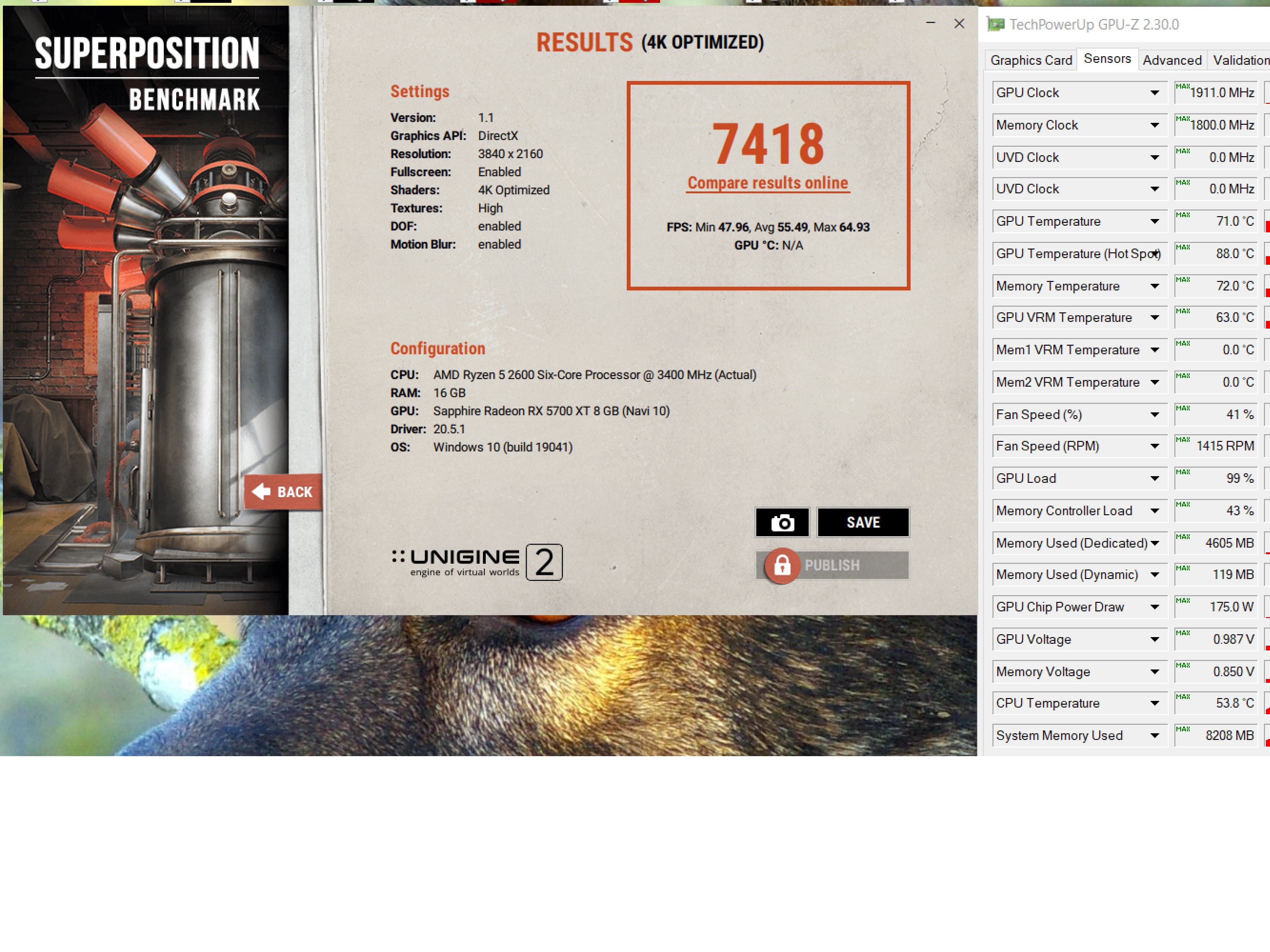The image size is (1270, 952).
Task: Click the 3840 x 2160 resolution value
Action: [511, 154]
